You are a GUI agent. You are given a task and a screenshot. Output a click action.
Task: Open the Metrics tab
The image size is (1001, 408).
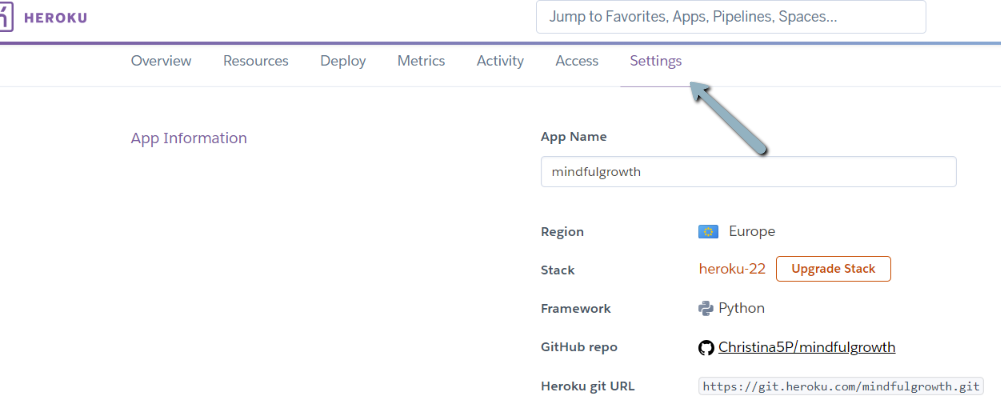421,61
